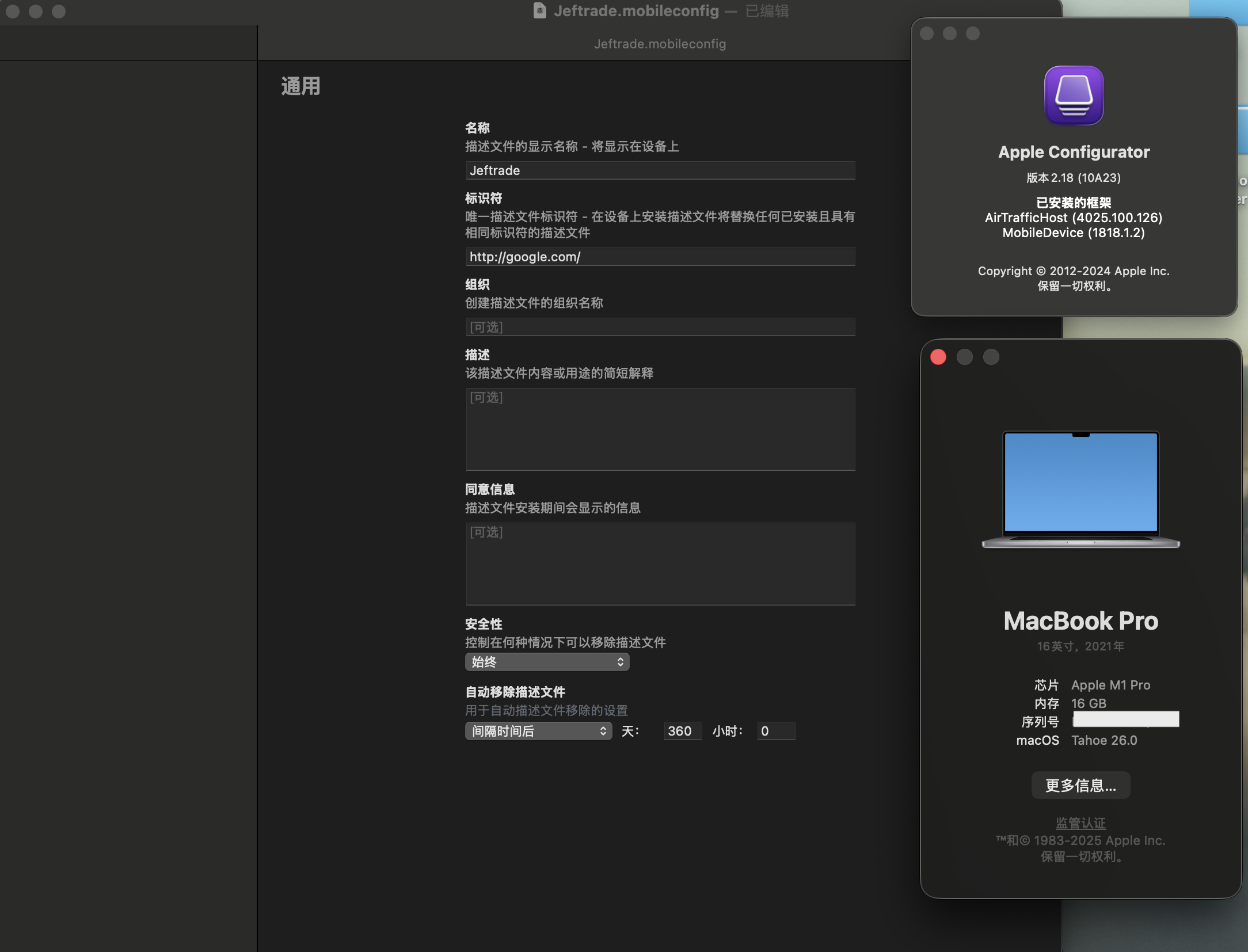This screenshot has height=952, width=1248.
Task: Click the mobileconfig document icon in title bar
Action: point(539,11)
